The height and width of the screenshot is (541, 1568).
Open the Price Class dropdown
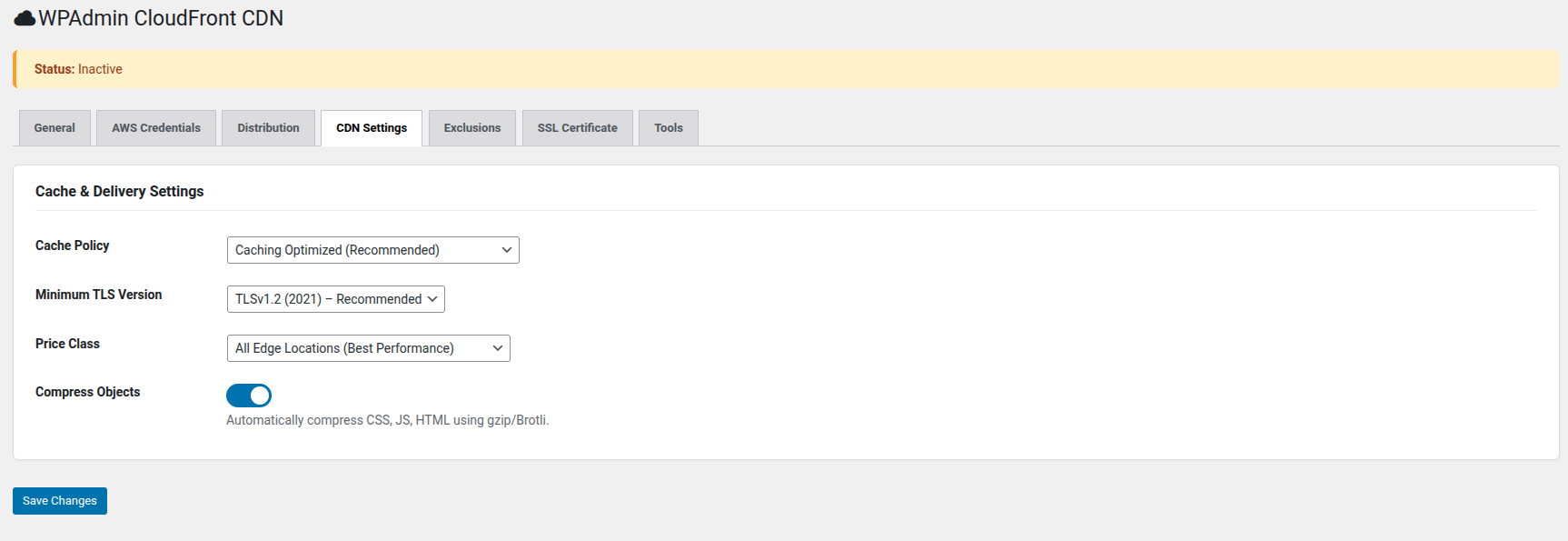[x=368, y=348]
